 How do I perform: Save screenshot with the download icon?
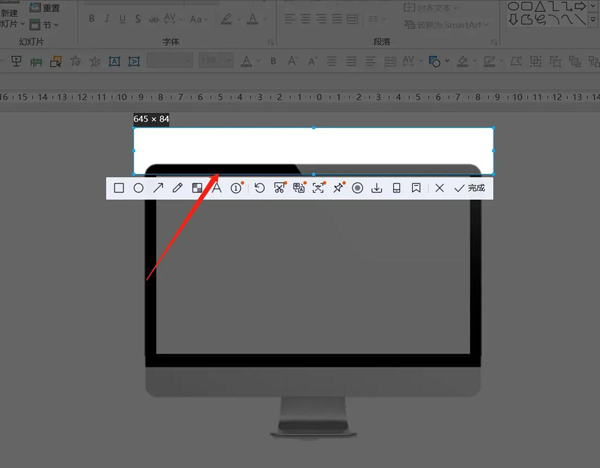[377, 188]
